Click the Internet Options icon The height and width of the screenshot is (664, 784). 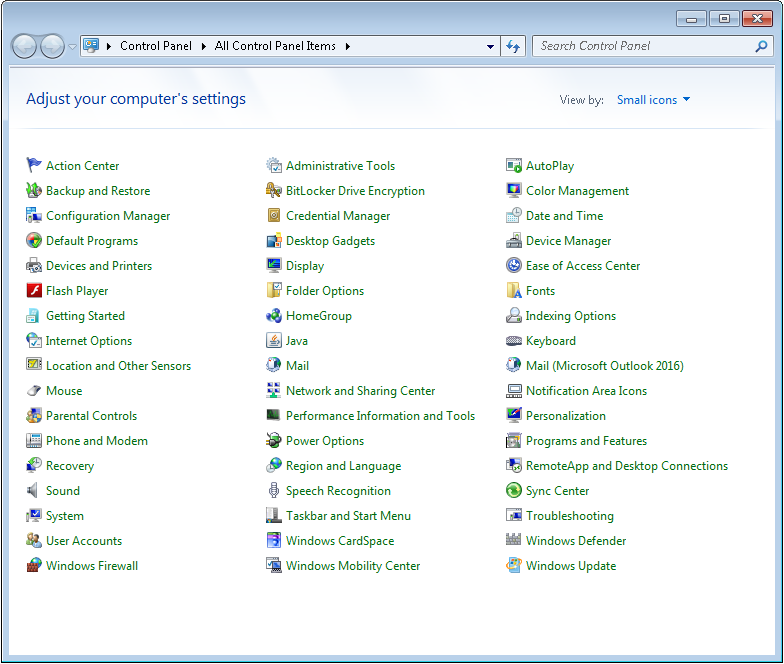[34, 340]
